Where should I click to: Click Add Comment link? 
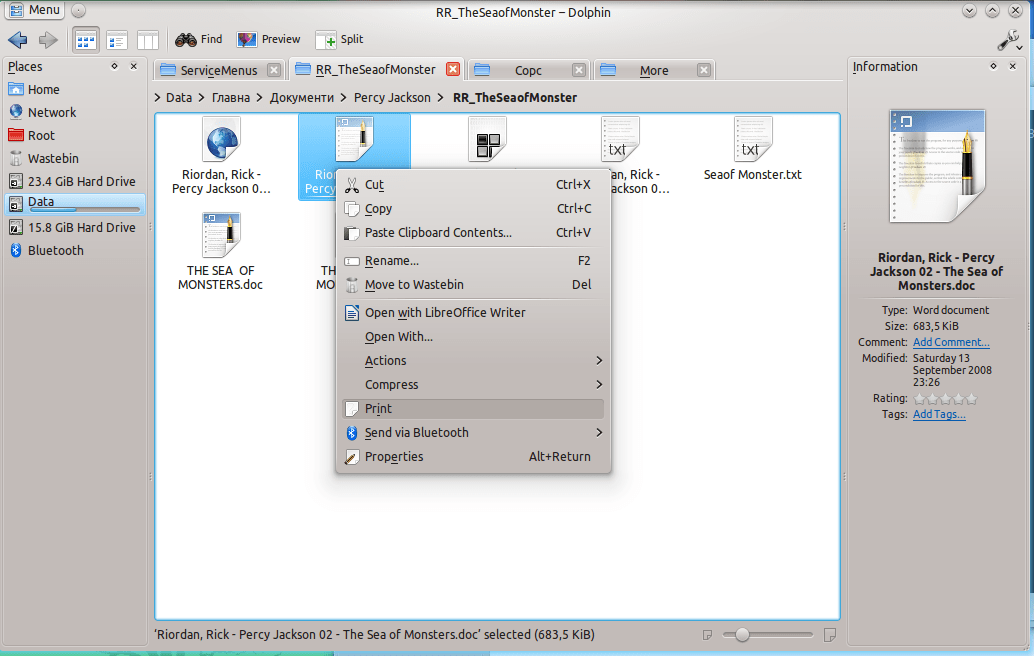[x=951, y=342]
